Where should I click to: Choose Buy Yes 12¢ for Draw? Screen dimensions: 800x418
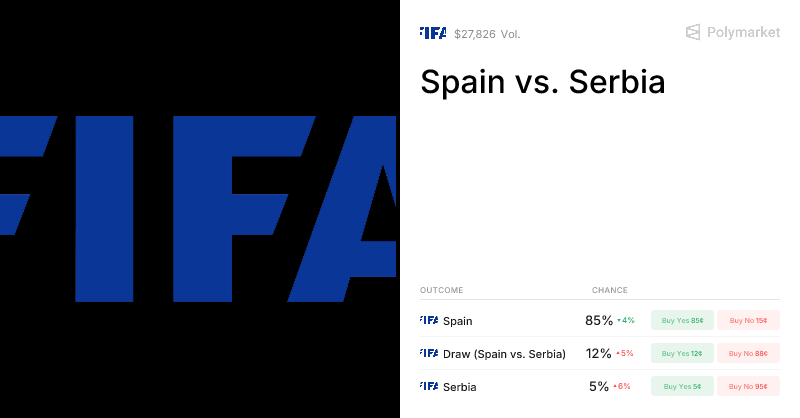pyautogui.click(x=682, y=353)
